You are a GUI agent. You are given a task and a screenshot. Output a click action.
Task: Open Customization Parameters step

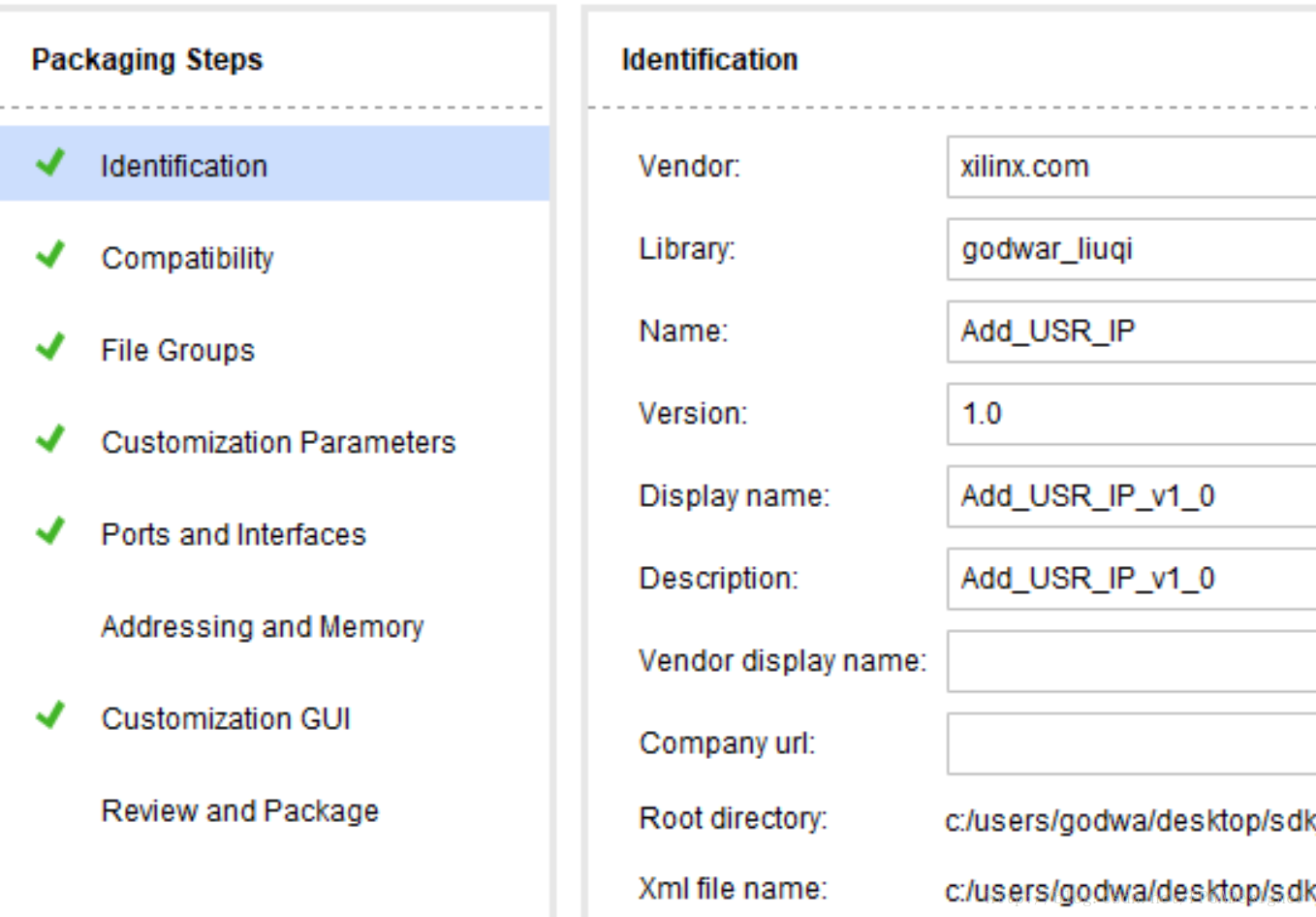[278, 442]
